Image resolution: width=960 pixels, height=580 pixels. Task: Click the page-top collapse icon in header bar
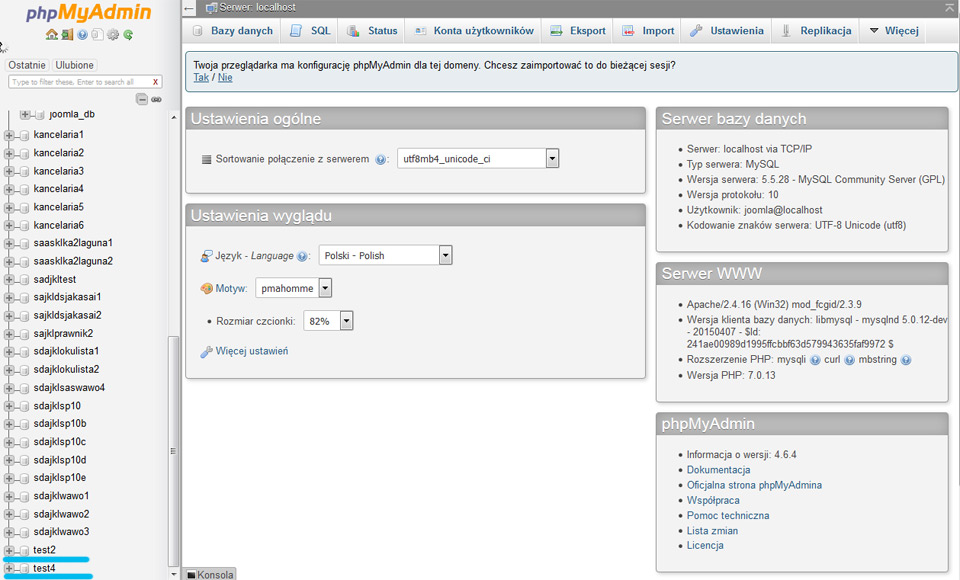[x=950, y=7]
